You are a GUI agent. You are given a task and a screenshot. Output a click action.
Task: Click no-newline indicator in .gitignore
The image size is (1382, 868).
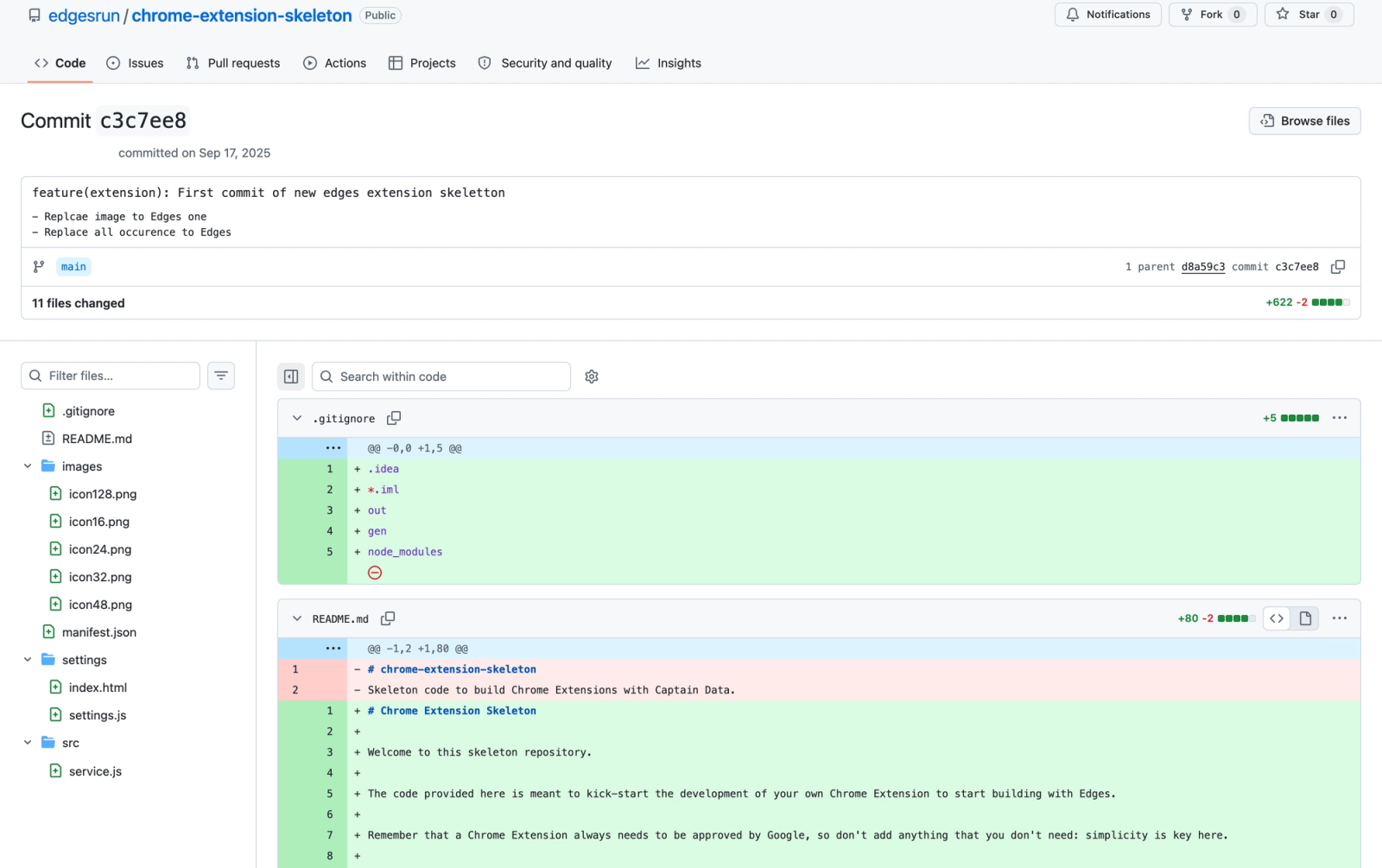coord(375,573)
